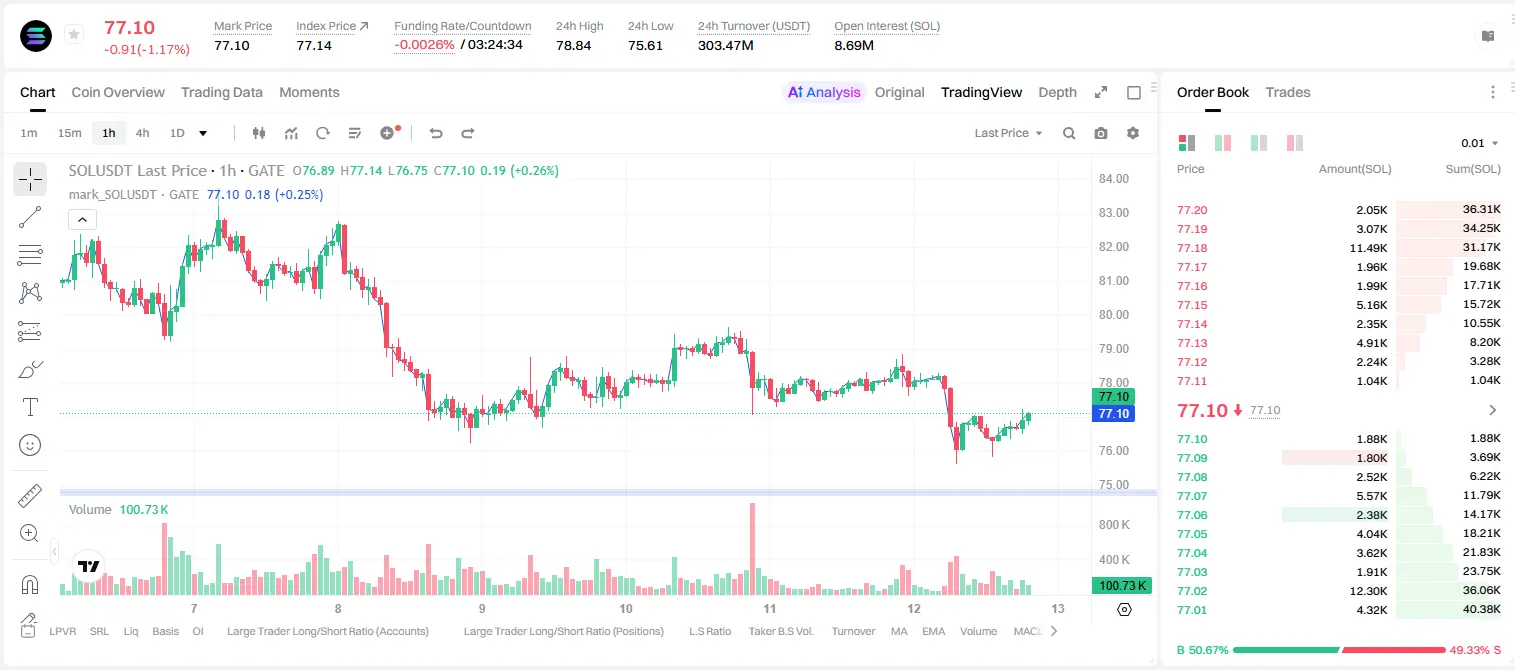1515x670 pixels.
Task: Select the text annotation tool
Action: click(30, 407)
